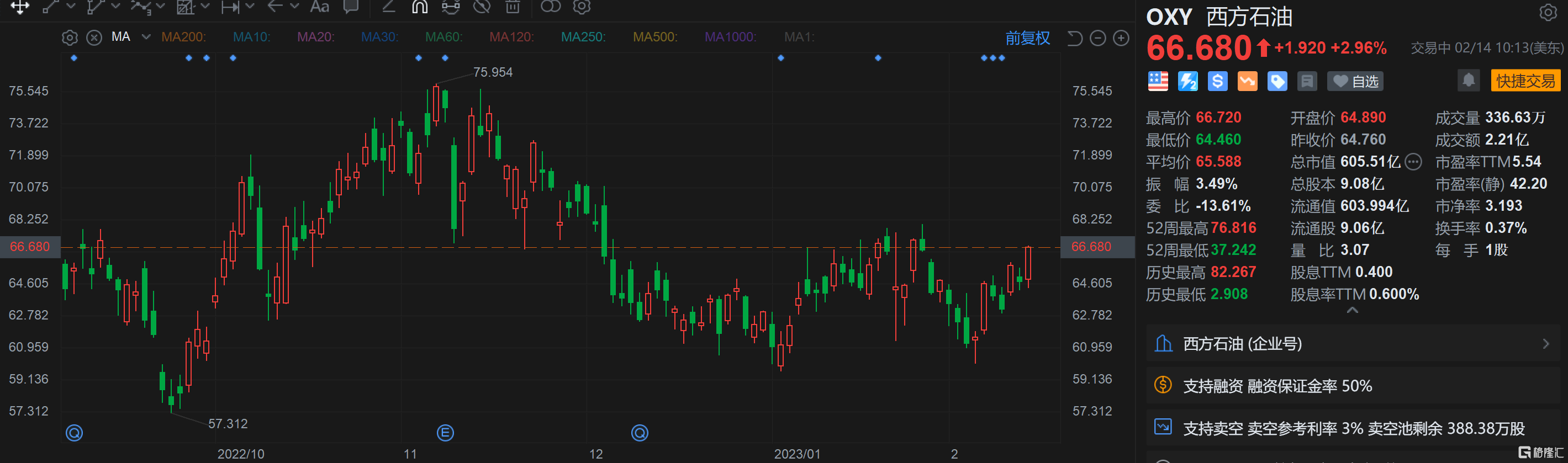1568x463 pixels.
Task: Expand parallel channel tool options arrow
Action: 115,7
